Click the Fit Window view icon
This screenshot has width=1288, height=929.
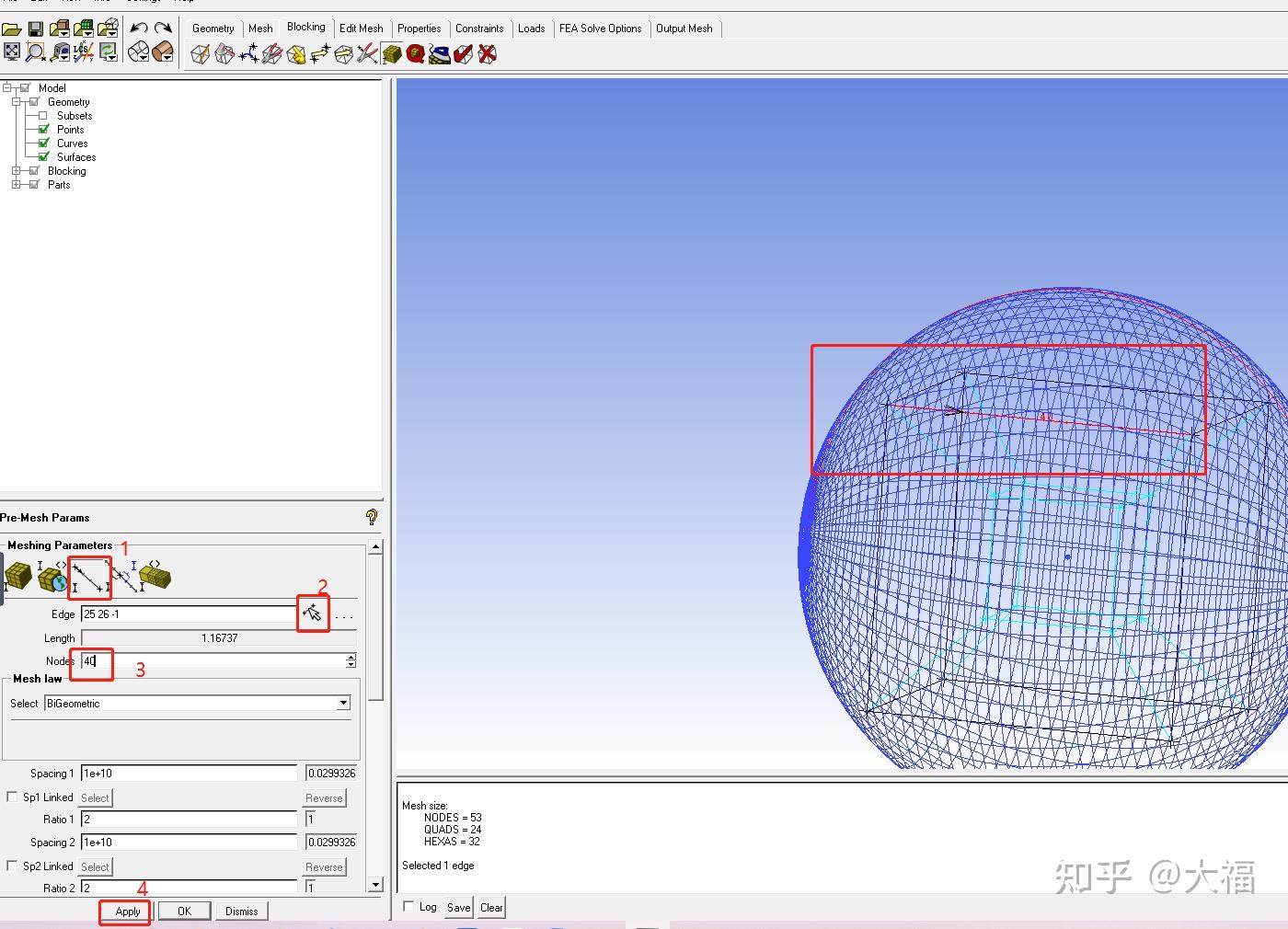[x=12, y=52]
